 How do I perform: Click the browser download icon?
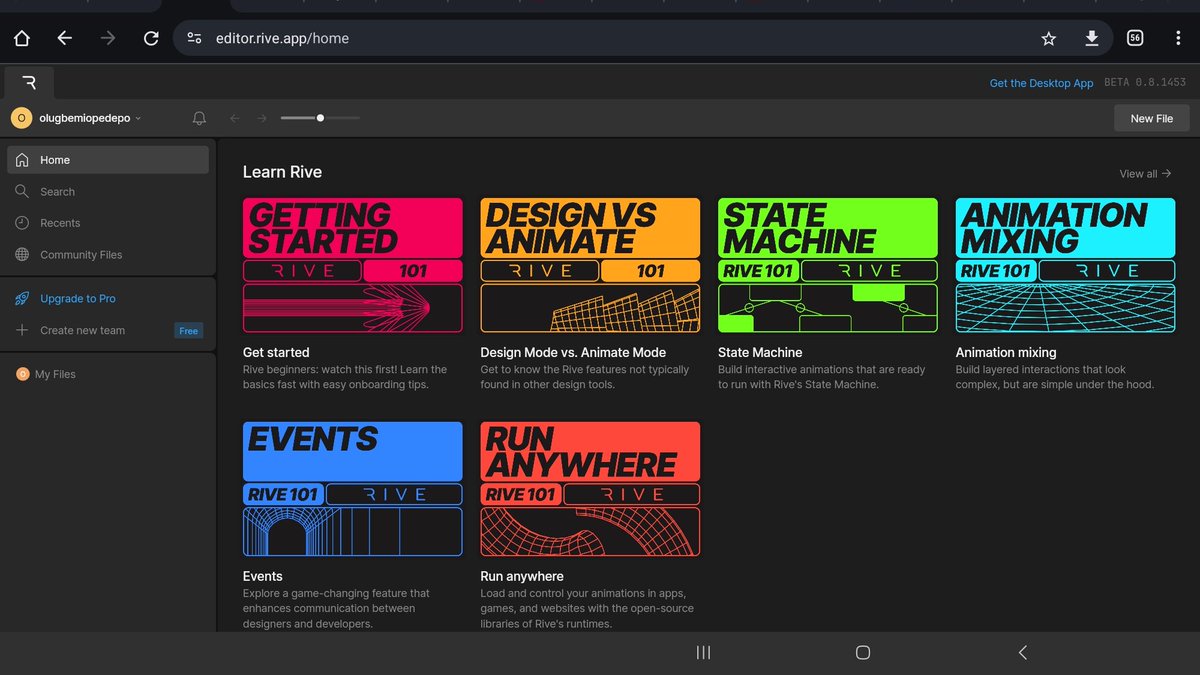point(1092,38)
